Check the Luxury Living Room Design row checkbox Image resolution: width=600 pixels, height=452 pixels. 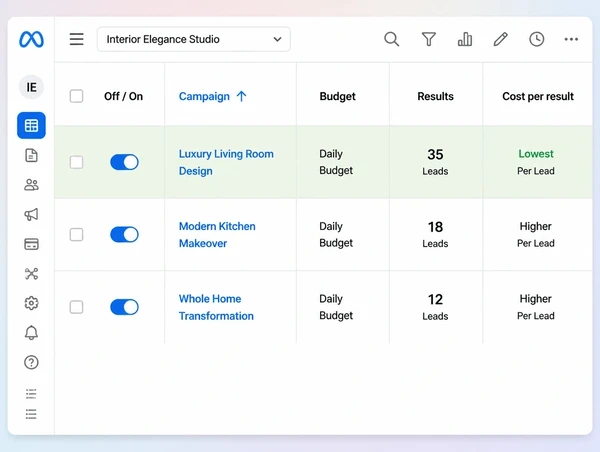[77, 162]
